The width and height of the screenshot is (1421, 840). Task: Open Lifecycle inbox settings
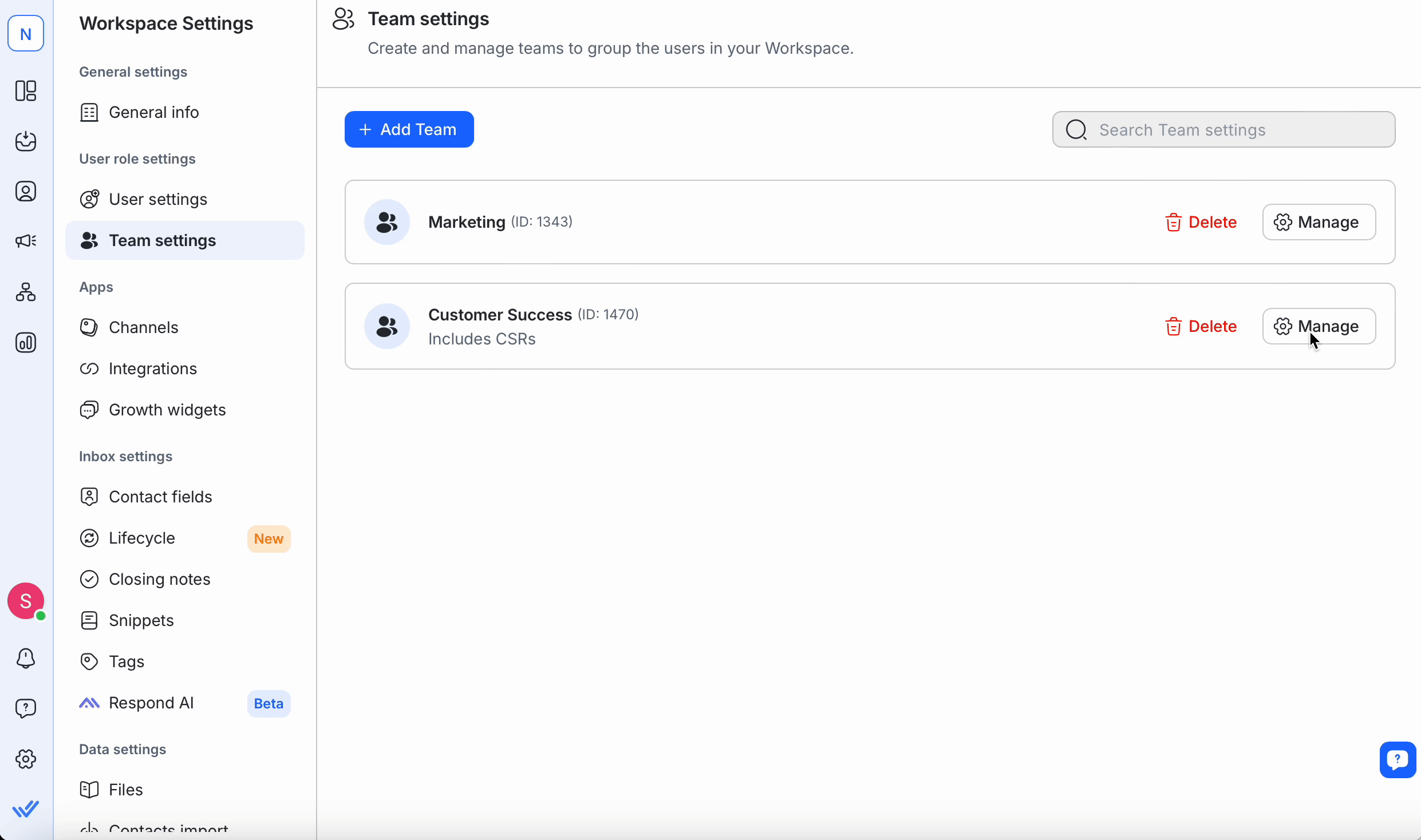point(141,538)
